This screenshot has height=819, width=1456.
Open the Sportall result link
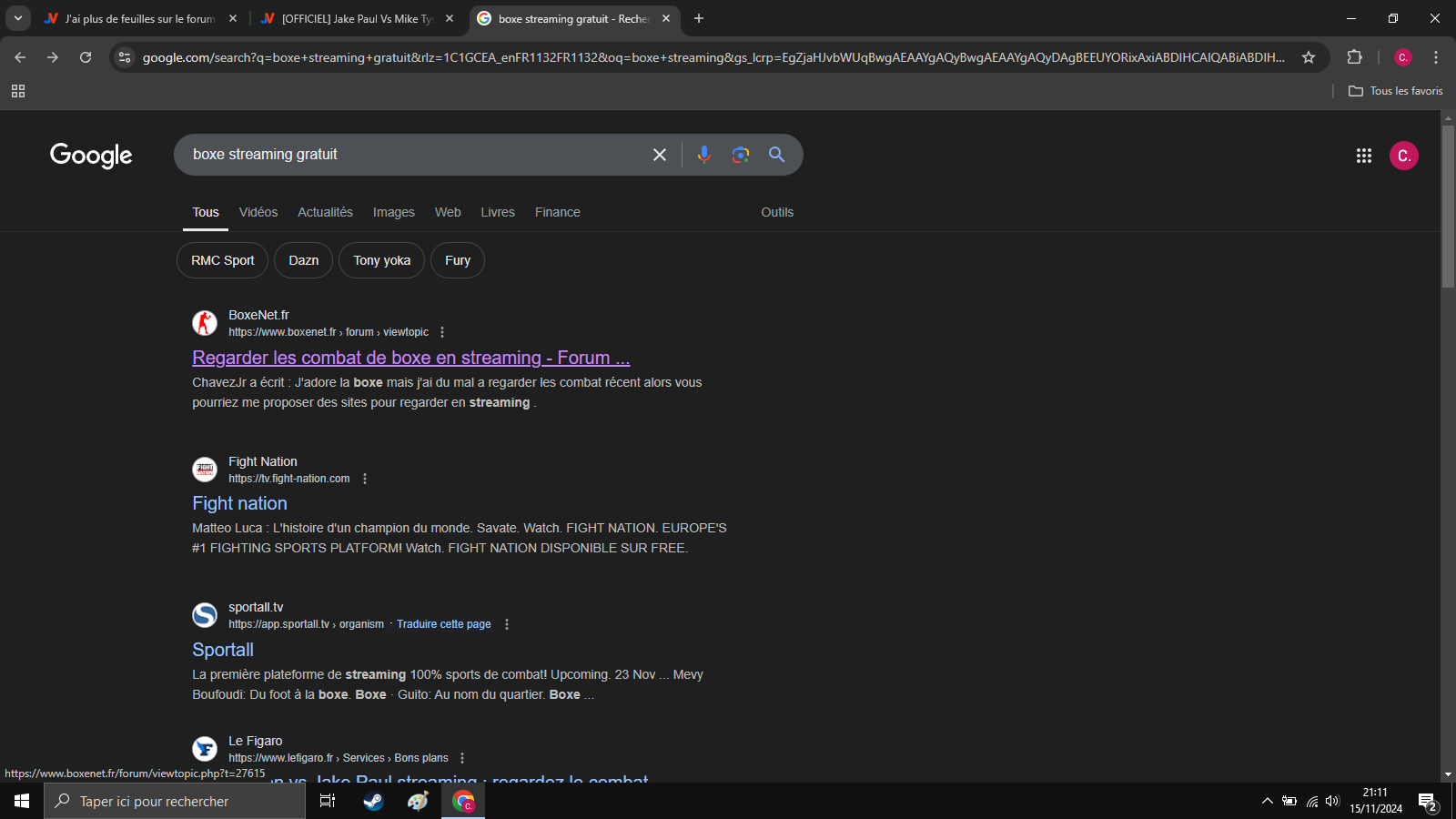click(x=223, y=650)
